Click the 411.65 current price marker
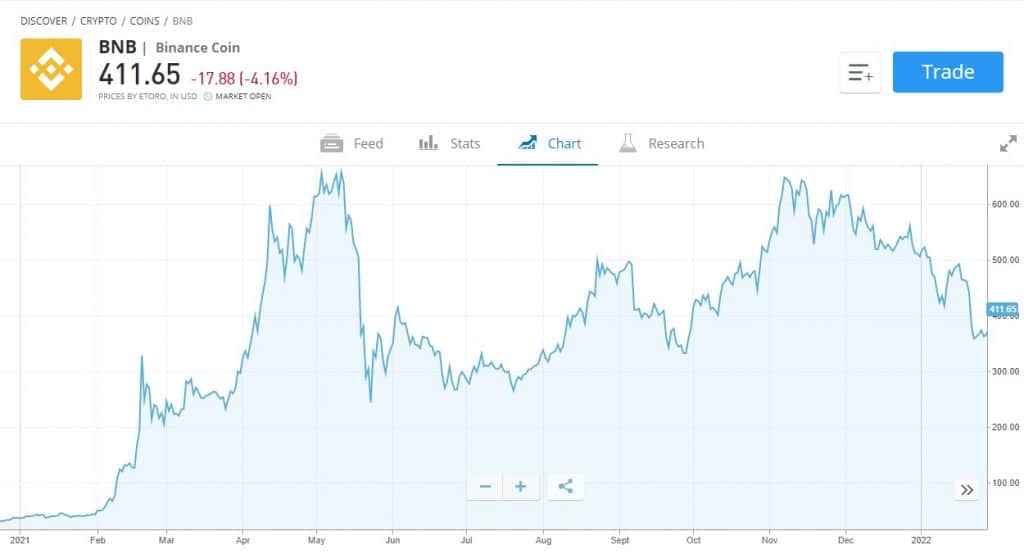 pos(1002,309)
